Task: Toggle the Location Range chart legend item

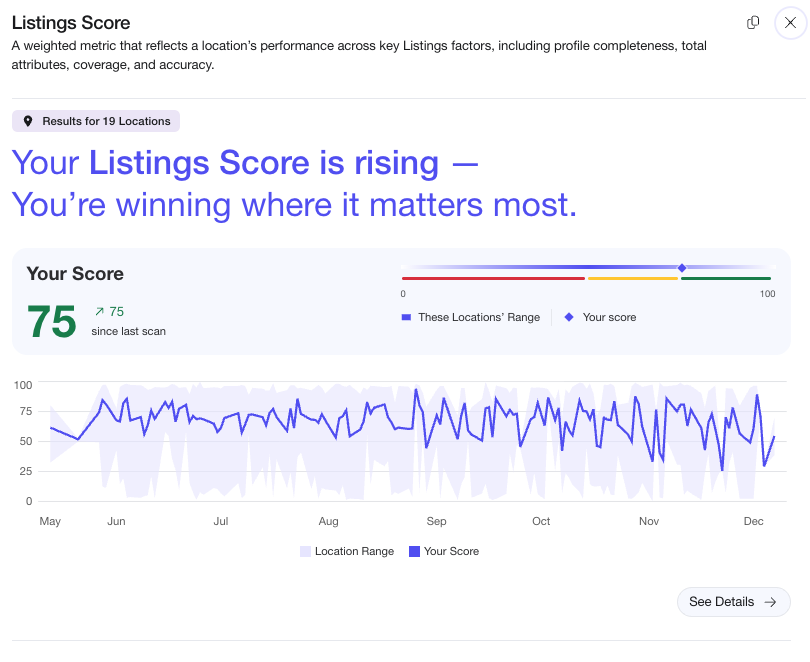Action: coord(346,551)
